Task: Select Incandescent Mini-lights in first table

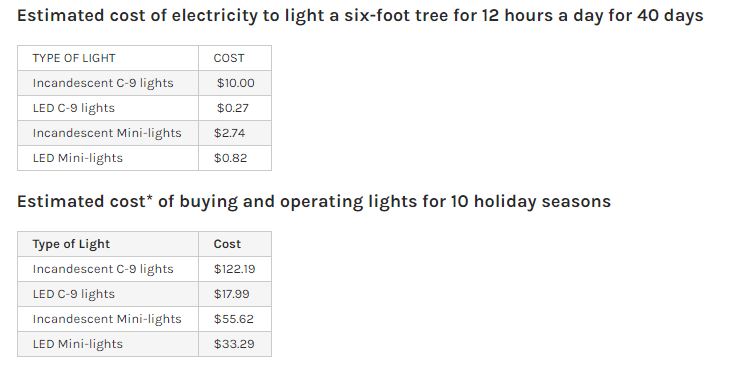Action: point(107,133)
